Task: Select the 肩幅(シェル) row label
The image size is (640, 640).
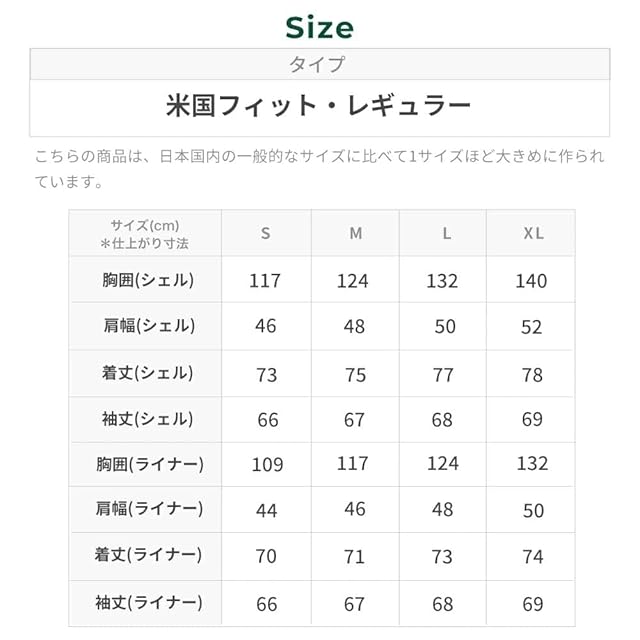Action: pos(145,326)
